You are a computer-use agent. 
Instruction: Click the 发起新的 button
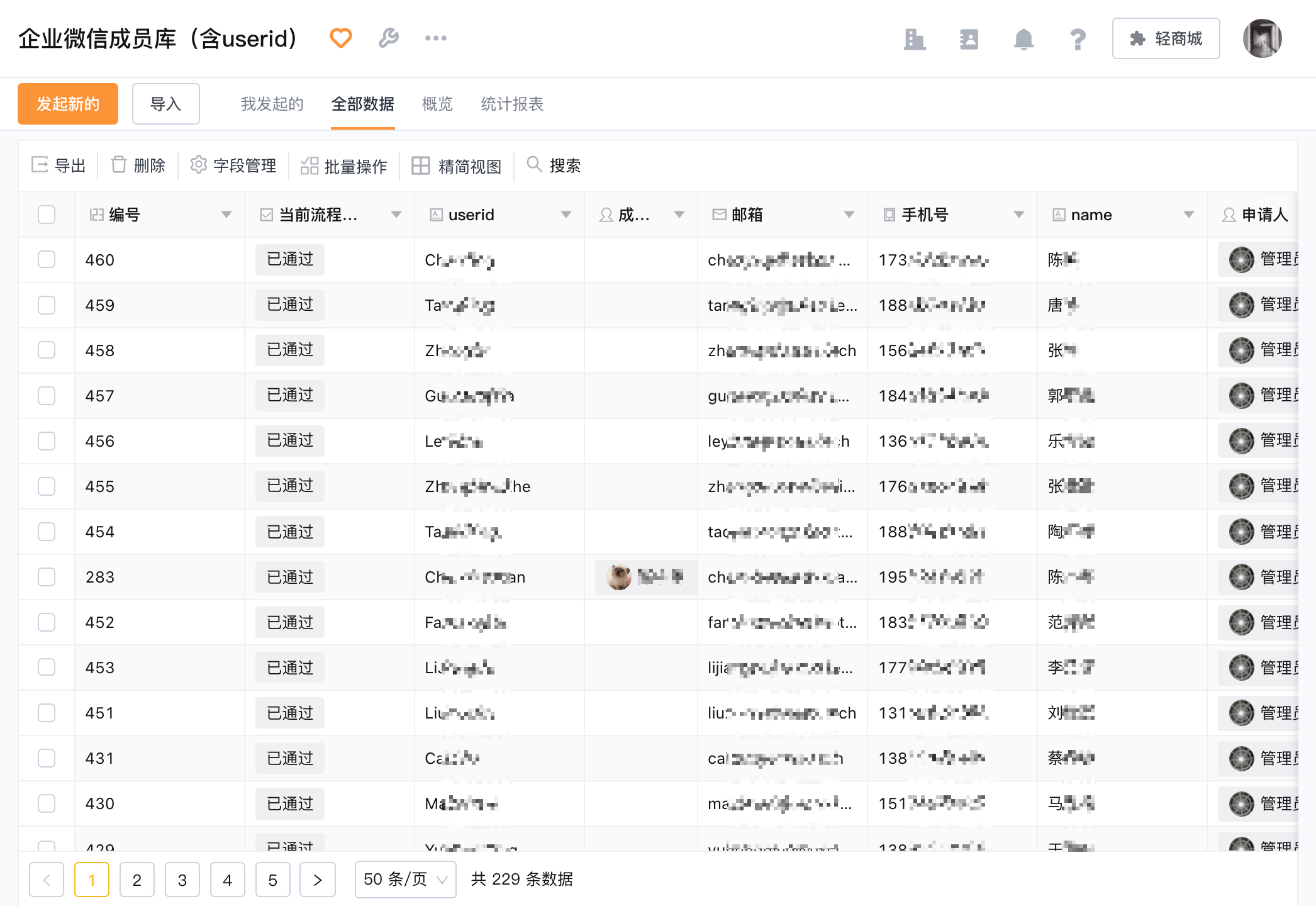(x=68, y=104)
